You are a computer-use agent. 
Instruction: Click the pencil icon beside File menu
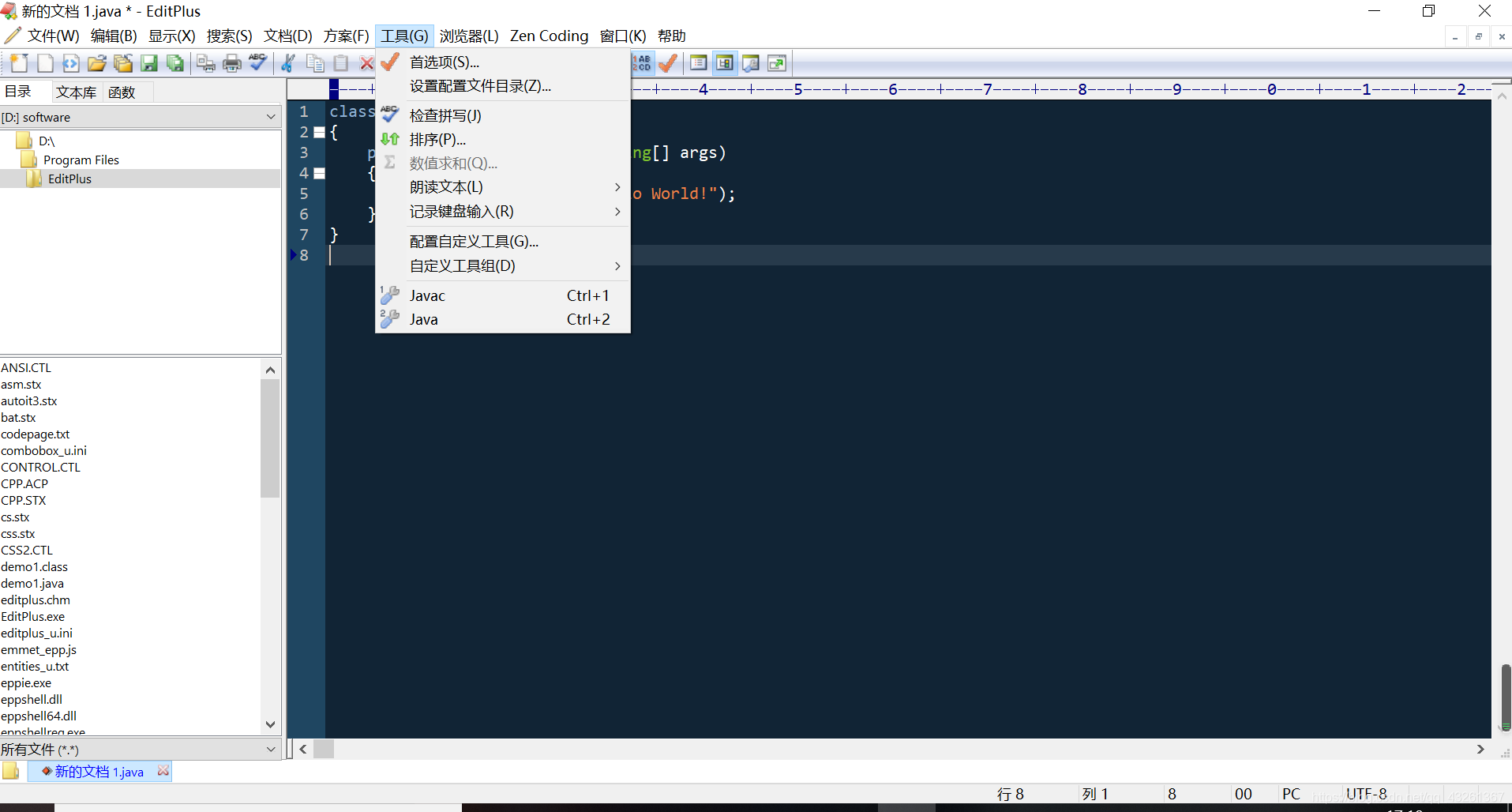13,36
